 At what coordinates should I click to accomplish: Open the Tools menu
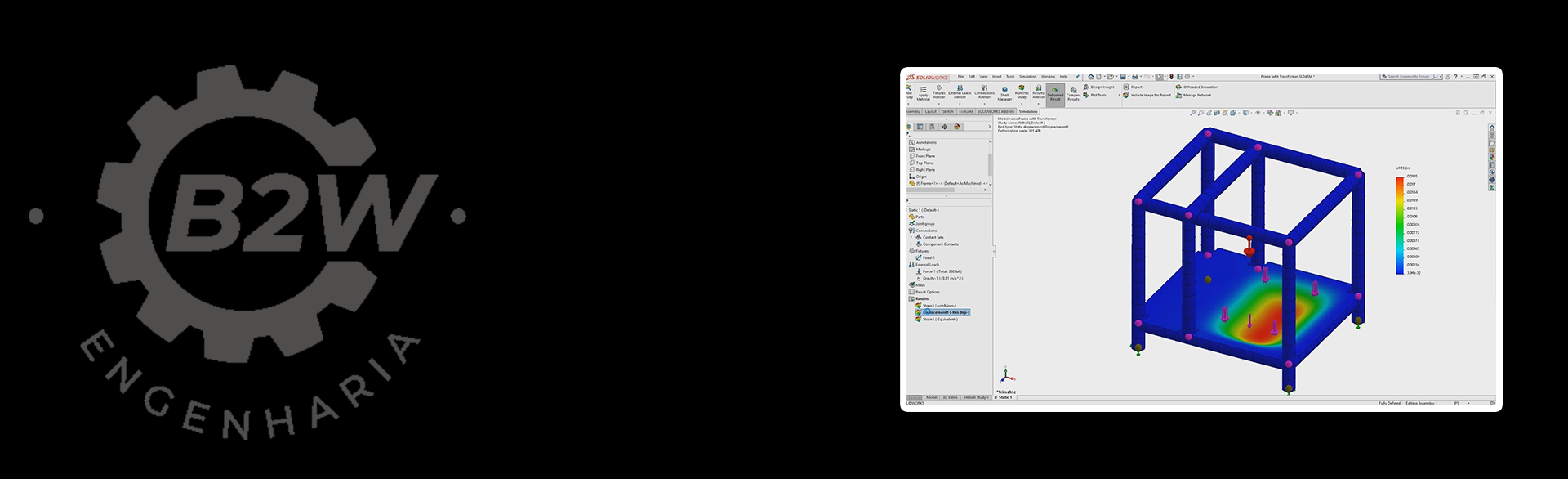coord(1010,77)
